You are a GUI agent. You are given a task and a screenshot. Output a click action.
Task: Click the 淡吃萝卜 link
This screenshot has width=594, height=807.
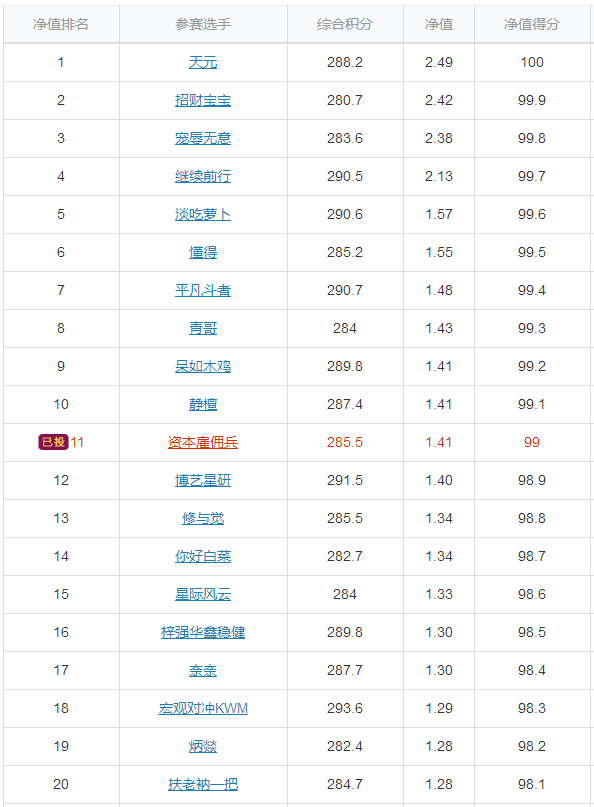point(203,215)
